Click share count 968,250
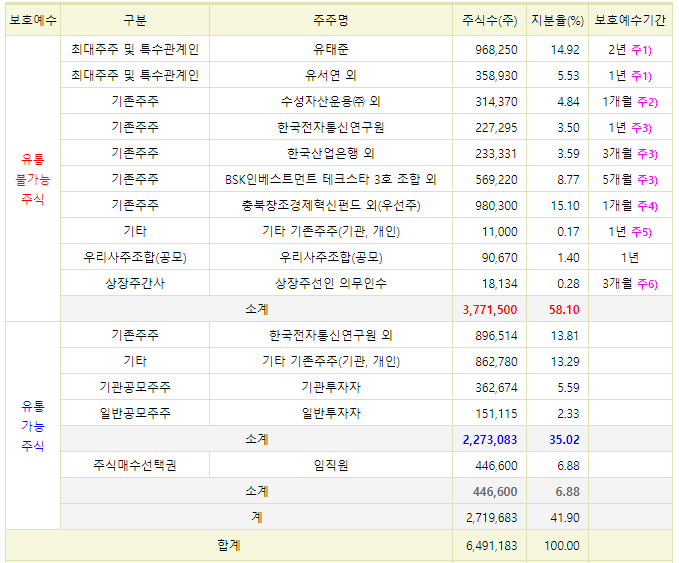This screenshot has width=679, height=563. click(x=496, y=50)
